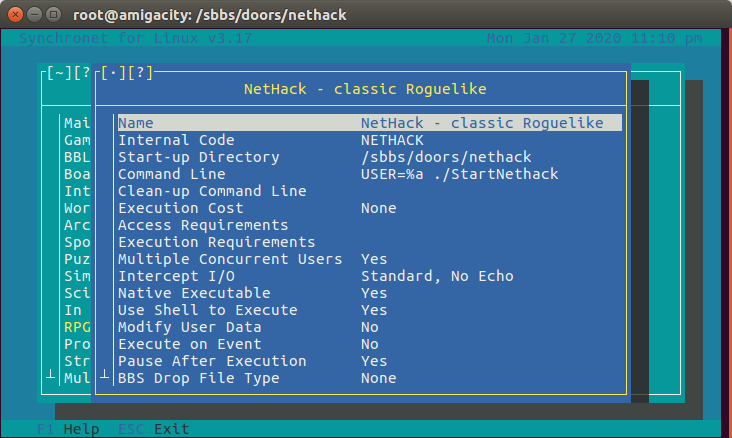Click the [?] help box of NetHack dialog
This screenshot has width=732, height=438.
point(140,73)
